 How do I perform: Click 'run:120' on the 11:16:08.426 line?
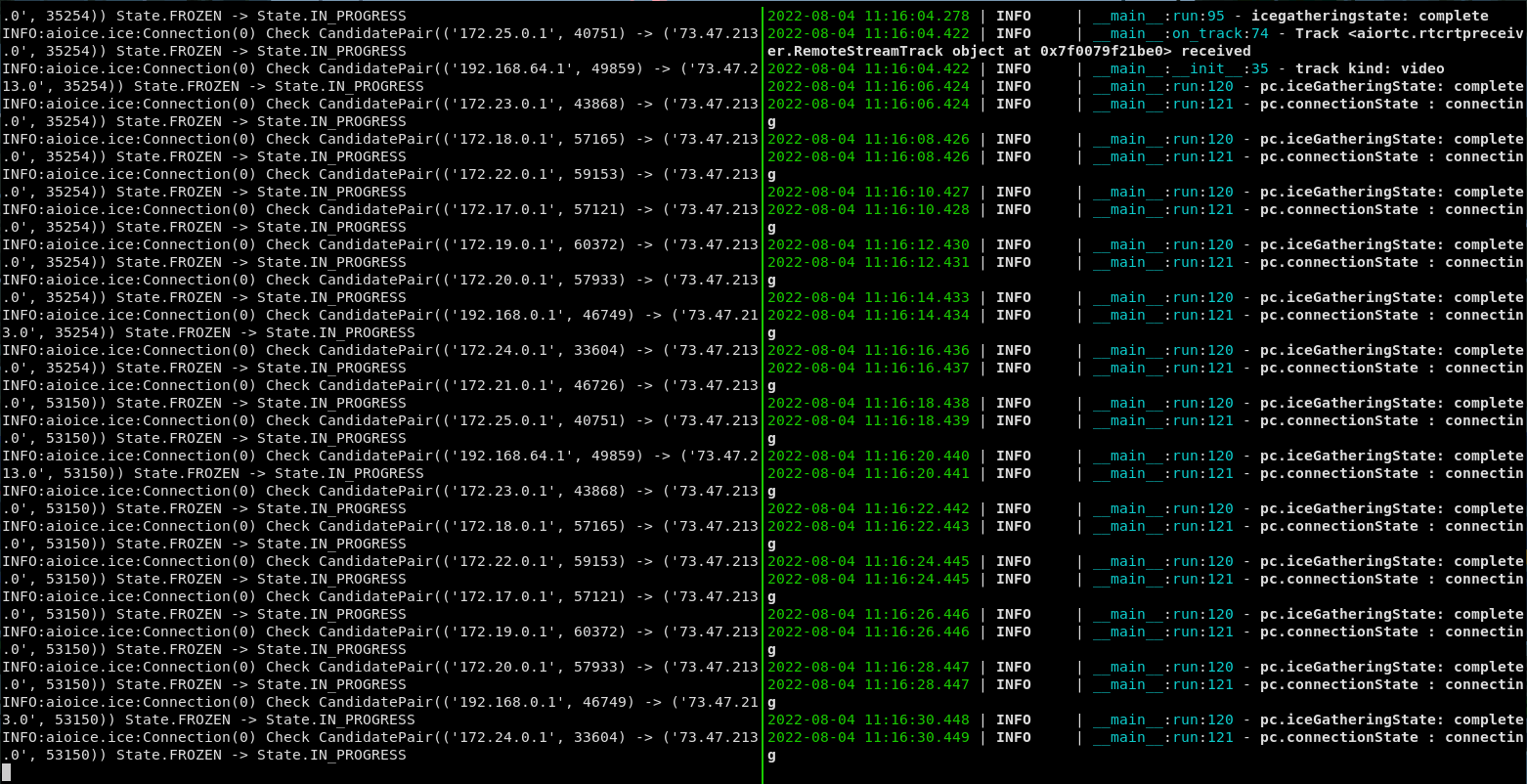click(x=1203, y=139)
